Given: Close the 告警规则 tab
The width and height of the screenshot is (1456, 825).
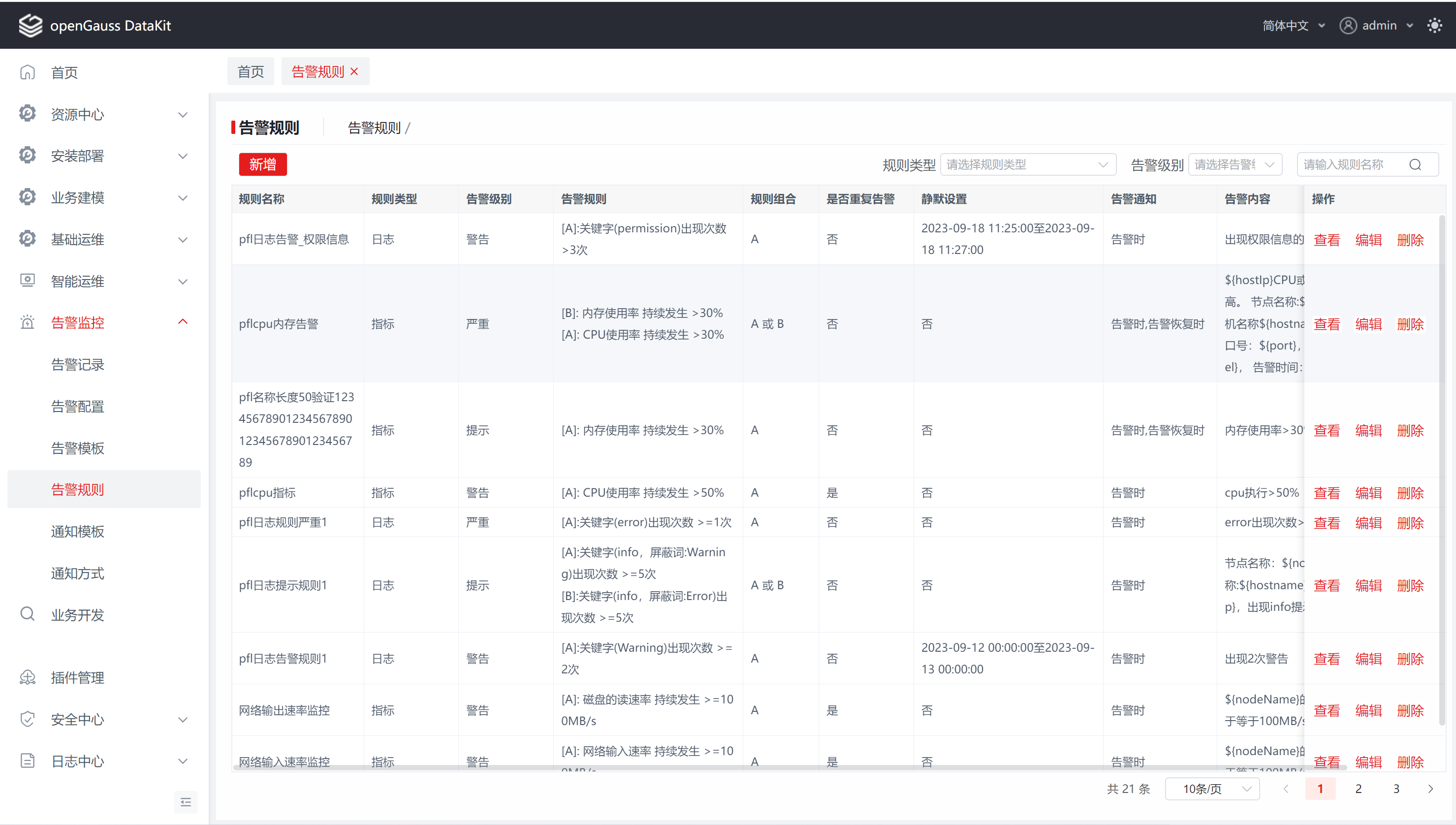Looking at the screenshot, I should (x=355, y=72).
